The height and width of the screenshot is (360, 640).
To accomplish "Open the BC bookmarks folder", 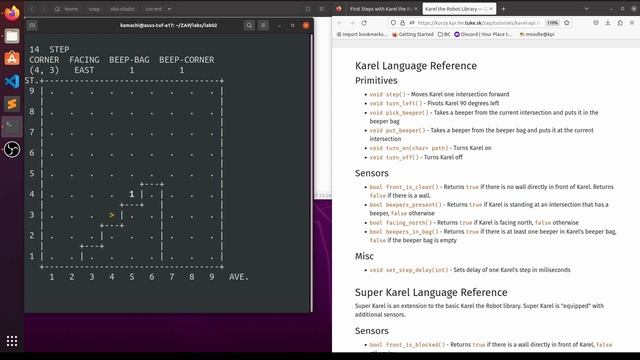I will coord(444,34).
